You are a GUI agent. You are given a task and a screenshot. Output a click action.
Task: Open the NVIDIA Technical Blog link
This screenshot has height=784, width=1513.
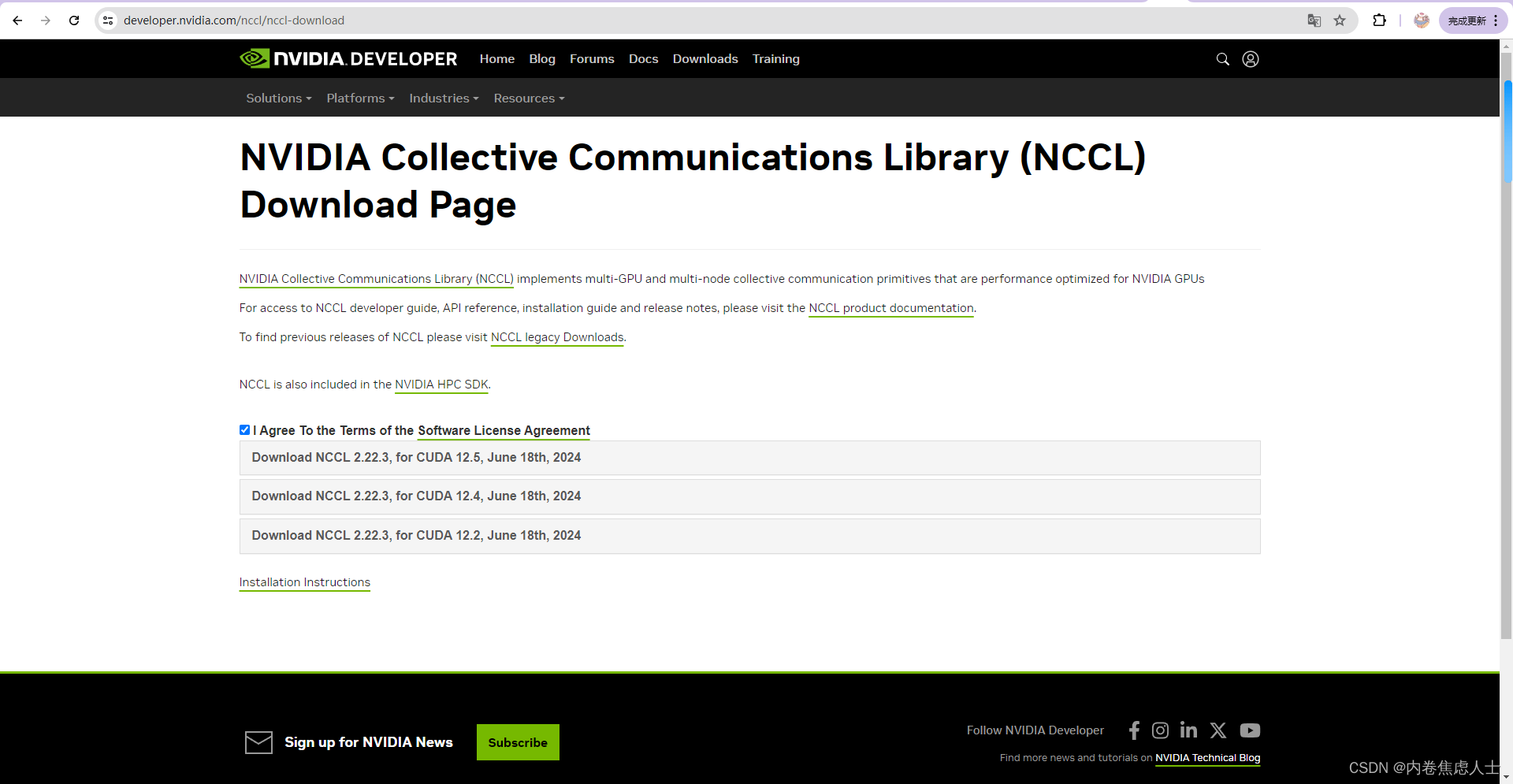click(x=1207, y=758)
